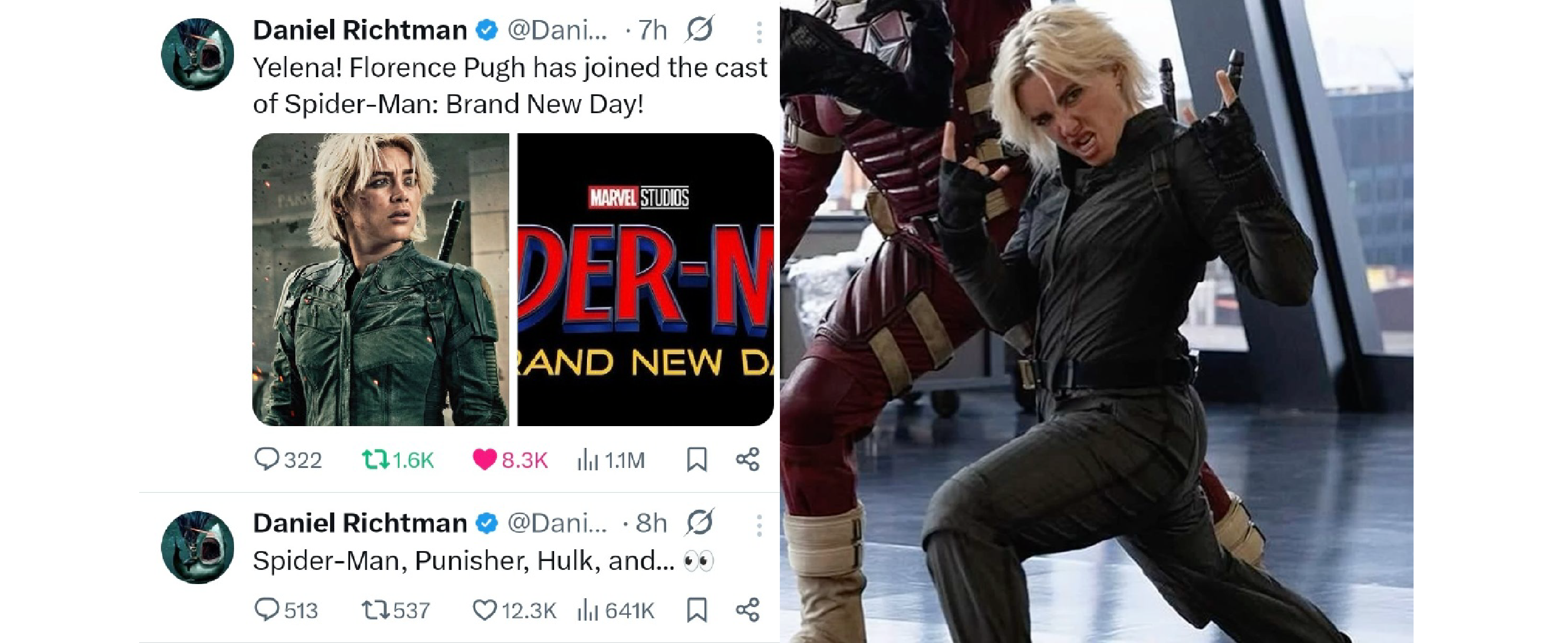
Task: Click the Grok icon on second tweet
Action: tap(699, 522)
